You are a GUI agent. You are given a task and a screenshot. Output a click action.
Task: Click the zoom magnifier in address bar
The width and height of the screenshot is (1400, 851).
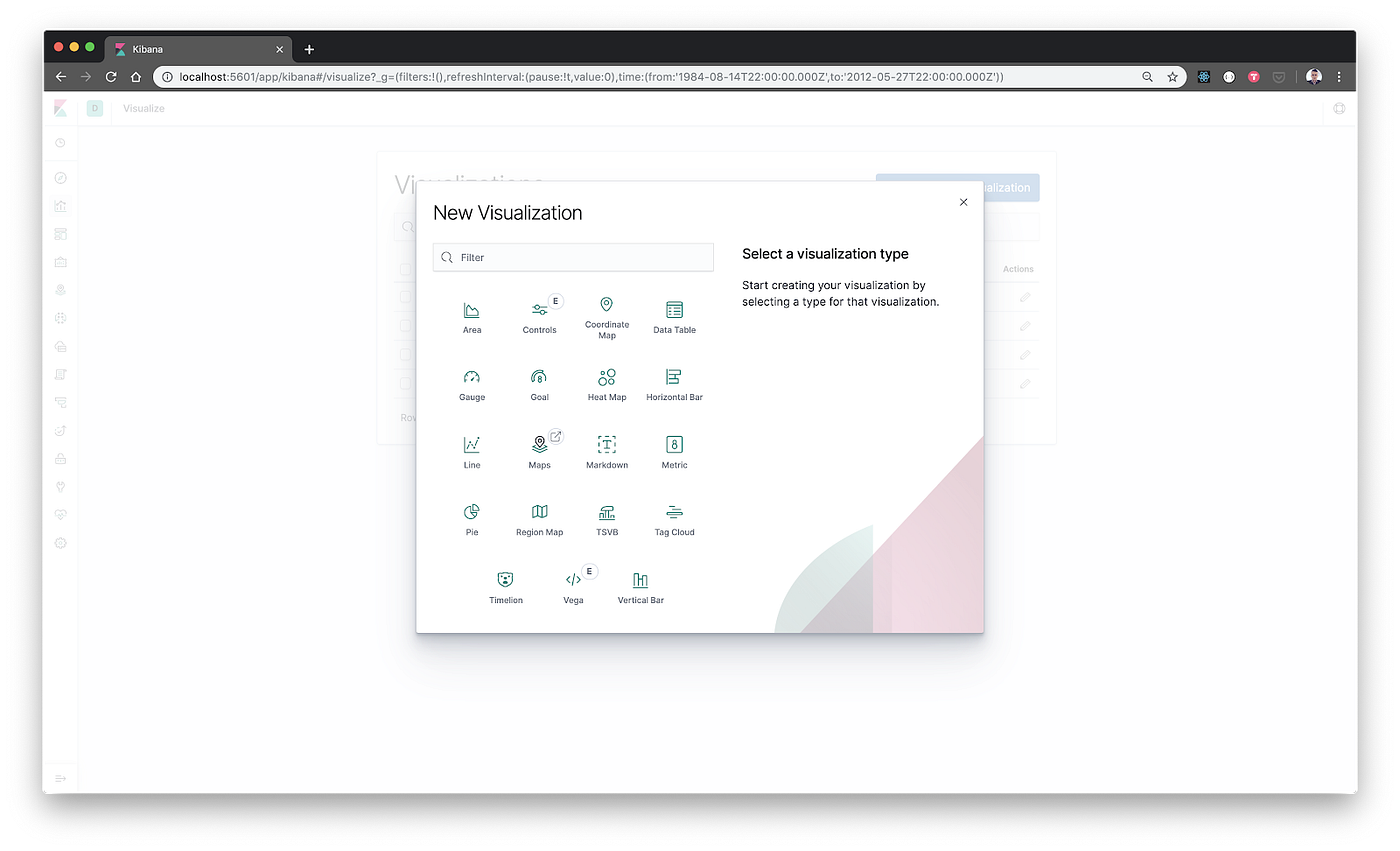point(1147,77)
